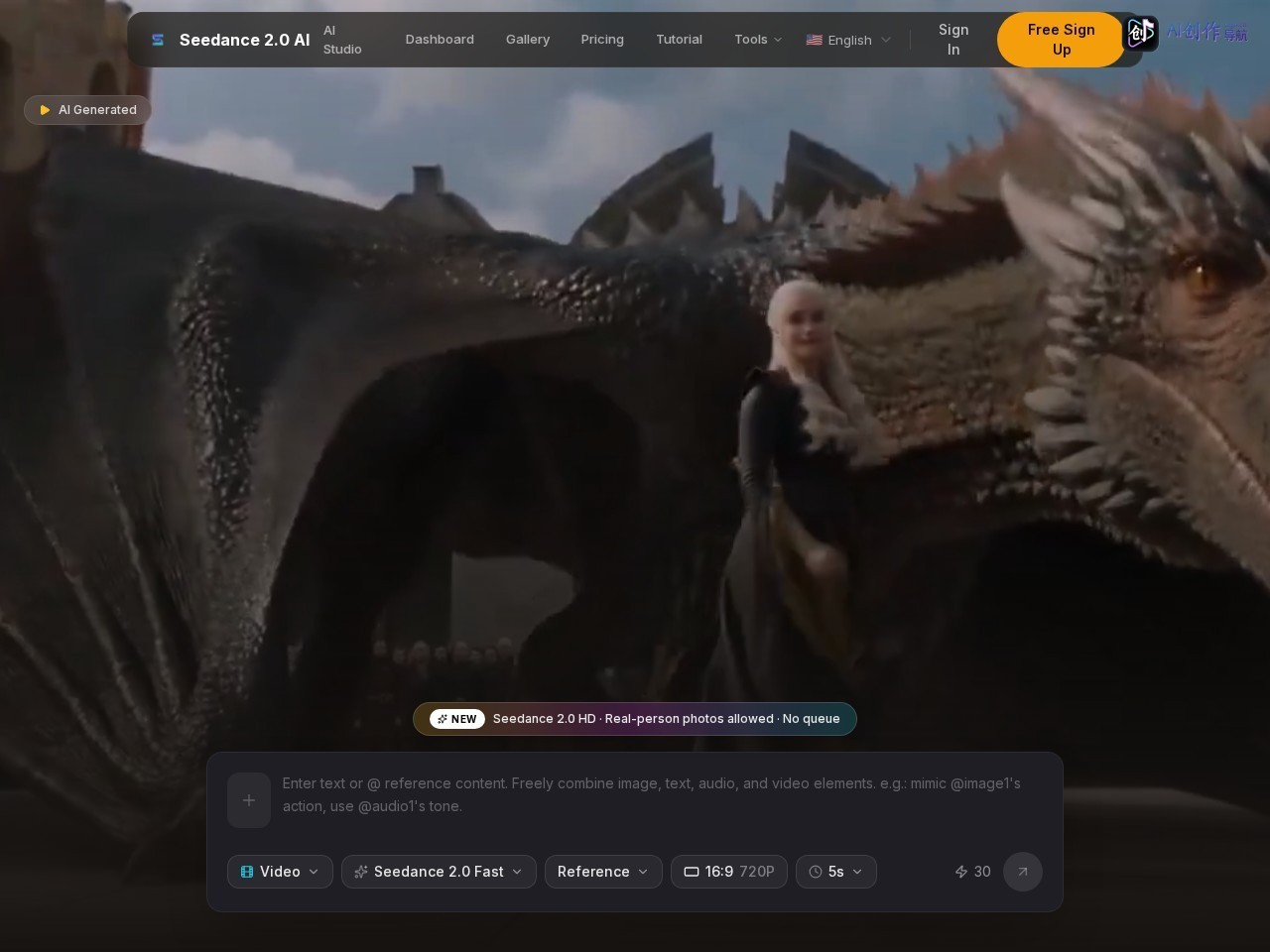Open AI Studio from the navigation bar
The width and height of the screenshot is (1270, 952).
click(x=342, y=40)
